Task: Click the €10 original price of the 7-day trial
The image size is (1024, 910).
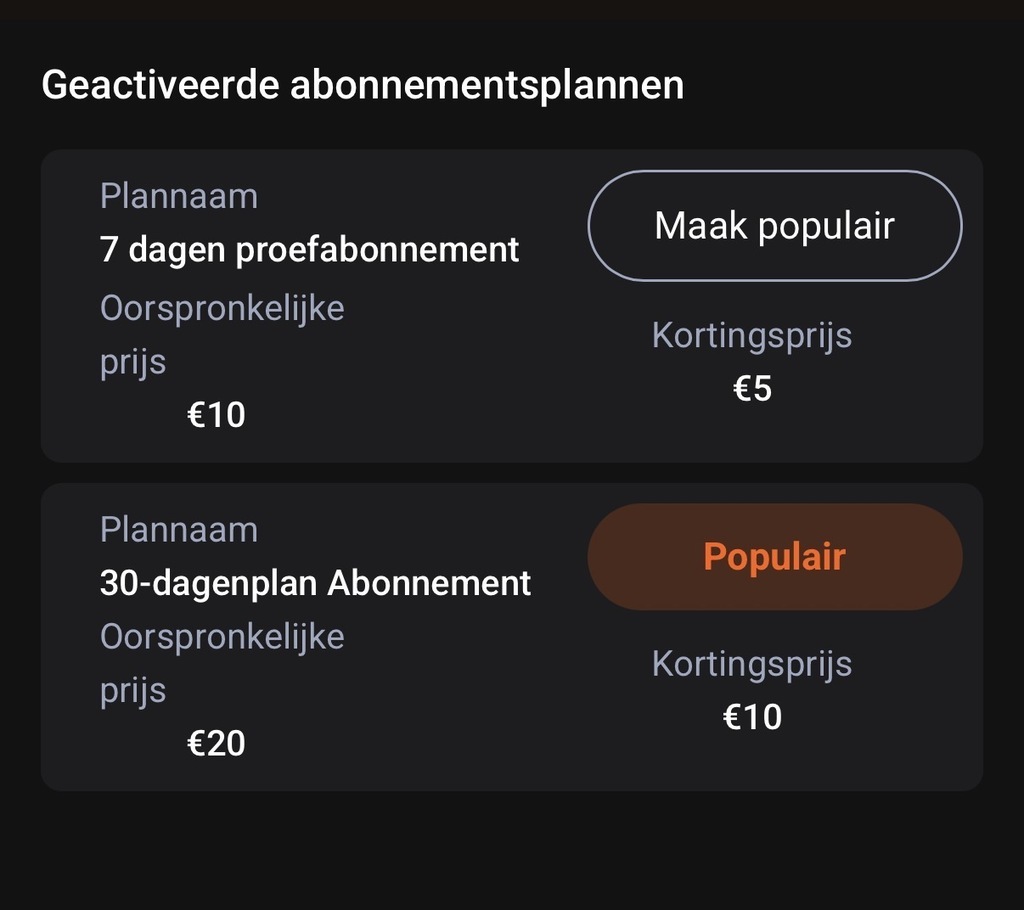Action: 216,413
